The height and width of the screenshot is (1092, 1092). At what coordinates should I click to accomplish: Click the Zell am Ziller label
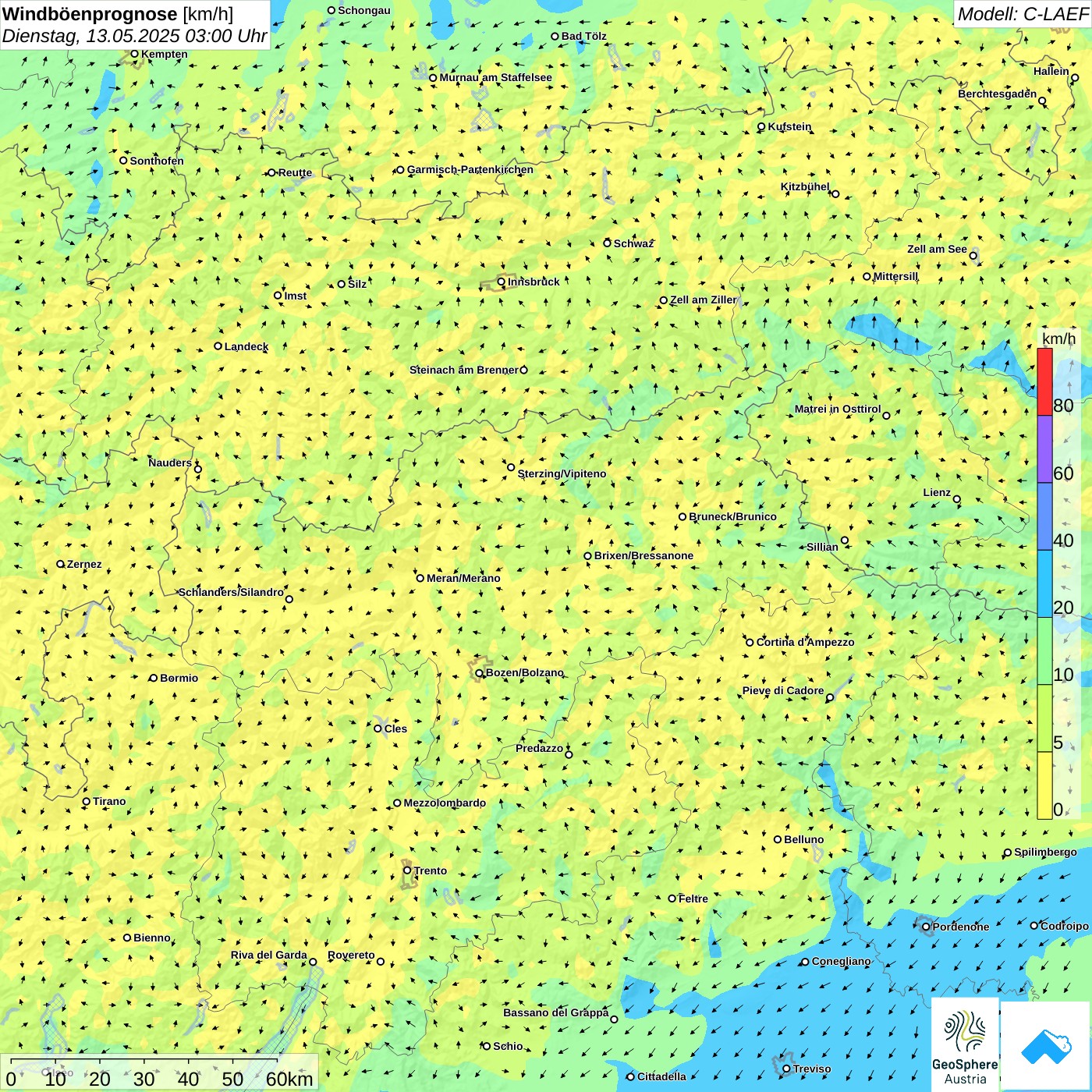(703, 300)
